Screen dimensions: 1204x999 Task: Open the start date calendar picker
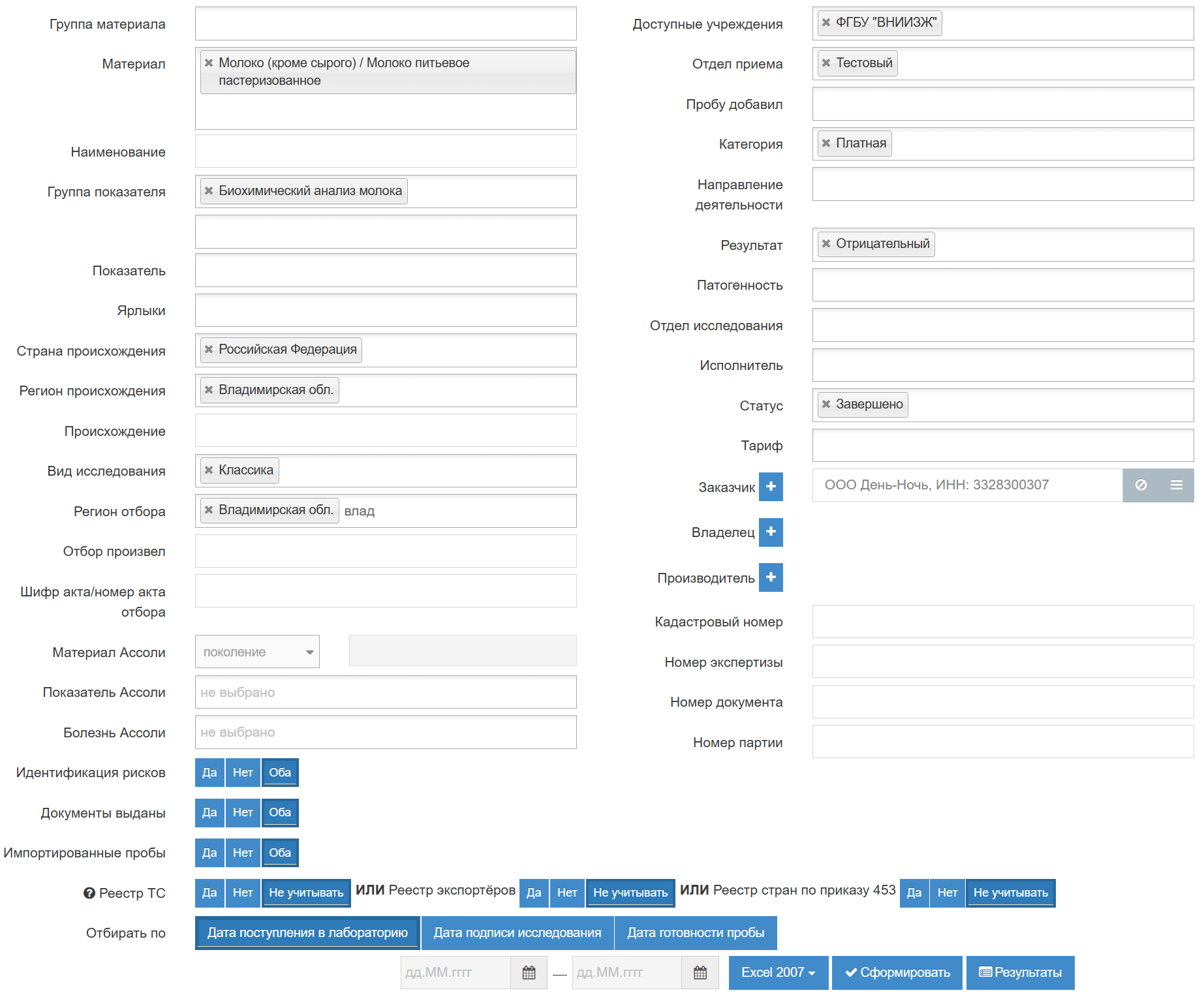click(x=529, y=973)
